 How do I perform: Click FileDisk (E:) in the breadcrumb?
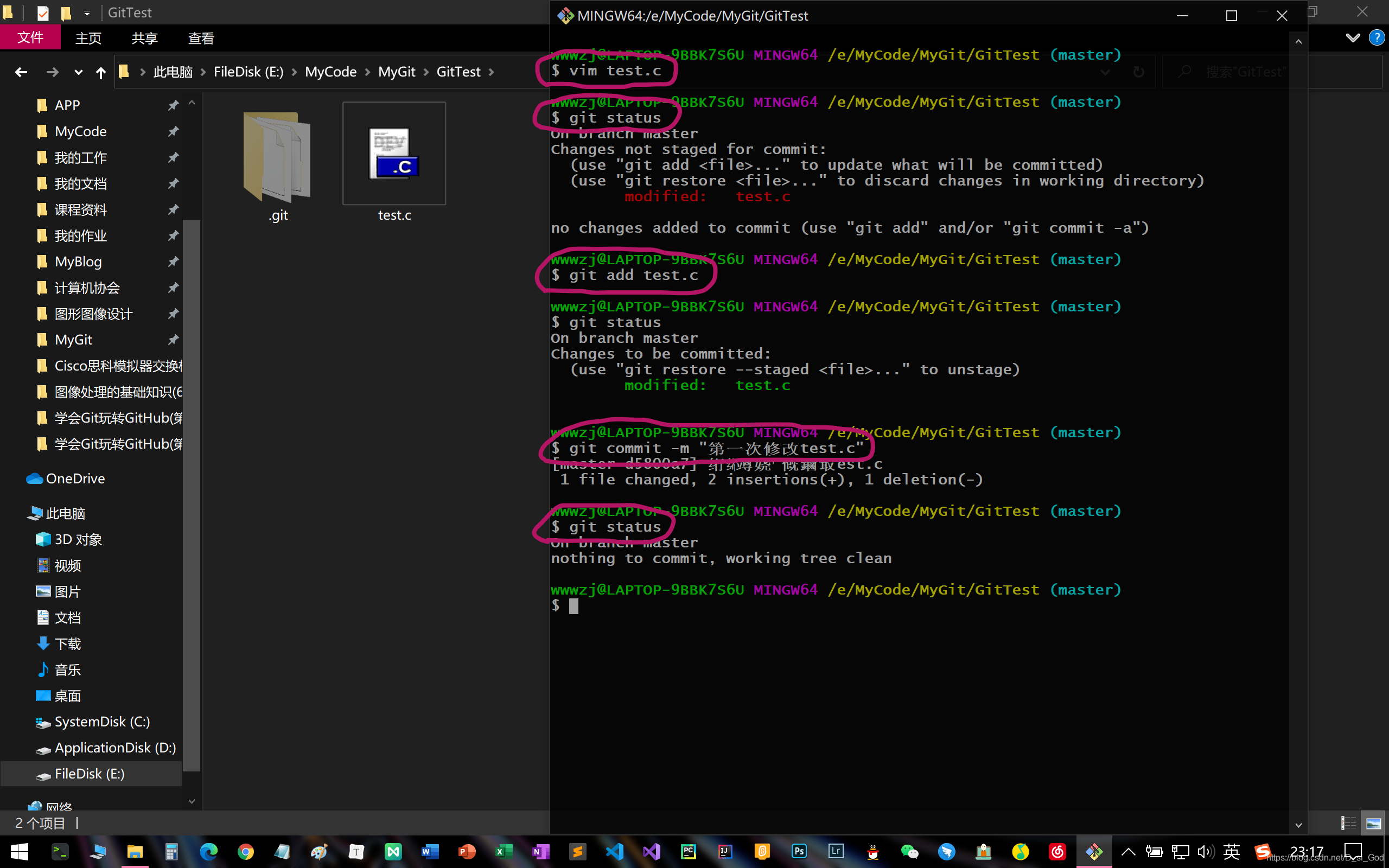249,72
